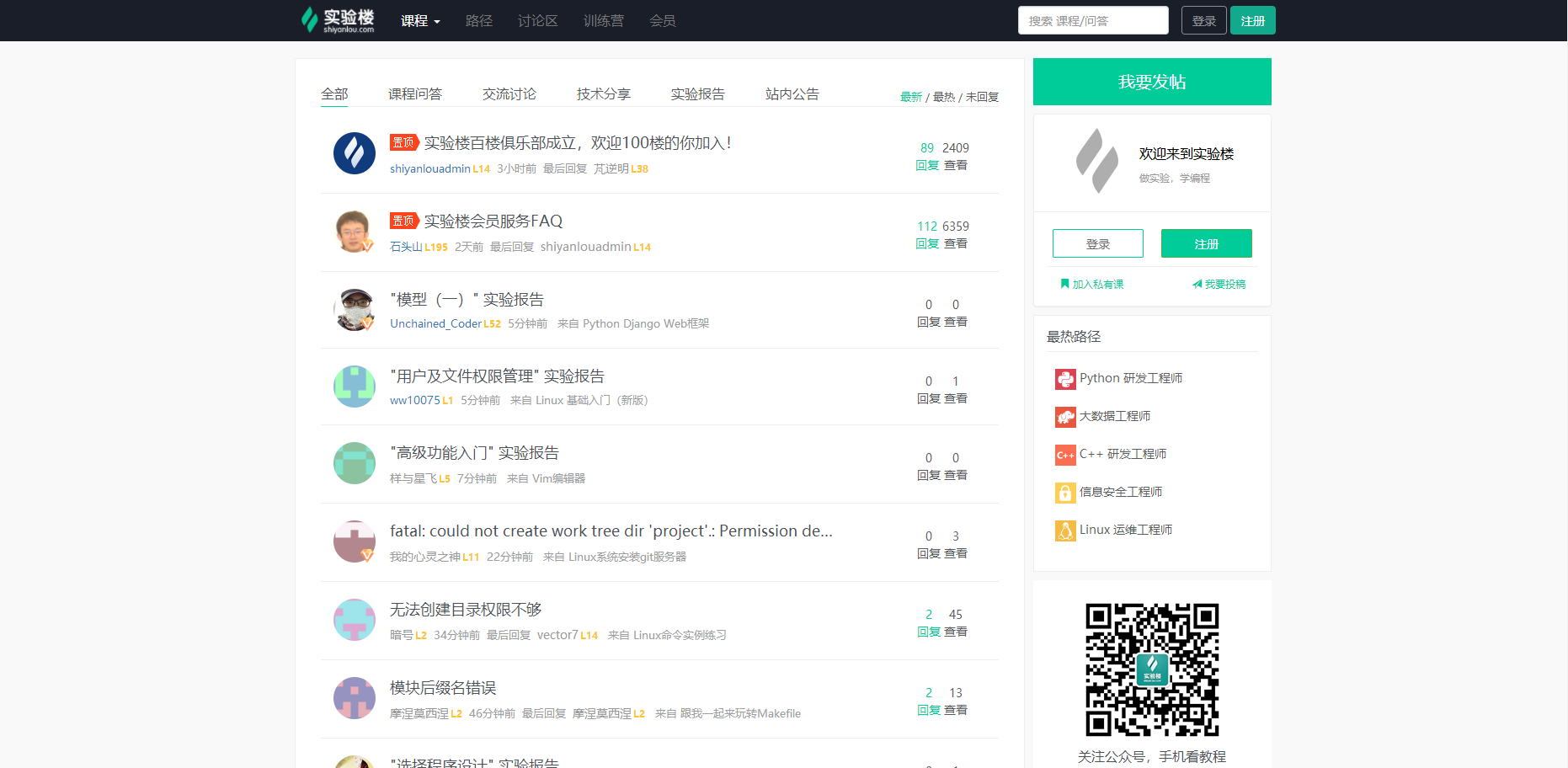This screenshot has height=768, width=1568.
Task: Sort posts by 最热
Action: pyautogui.click(x=944, y=97)
